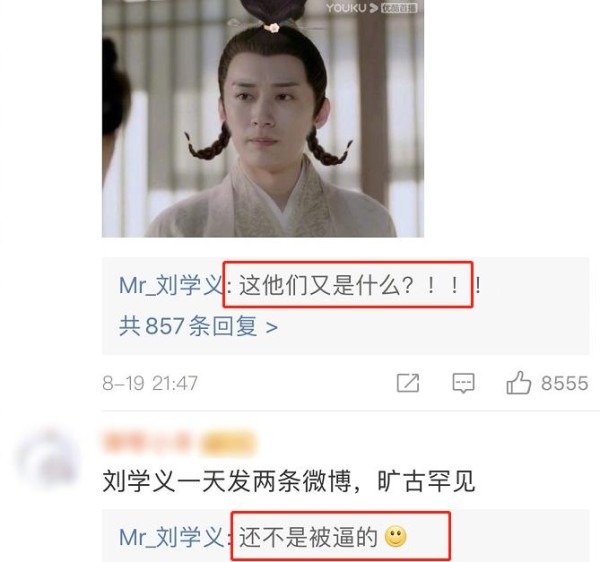Click the blurred commenter username
Viewport: 600px width, 562px height.
pos(147,442)
